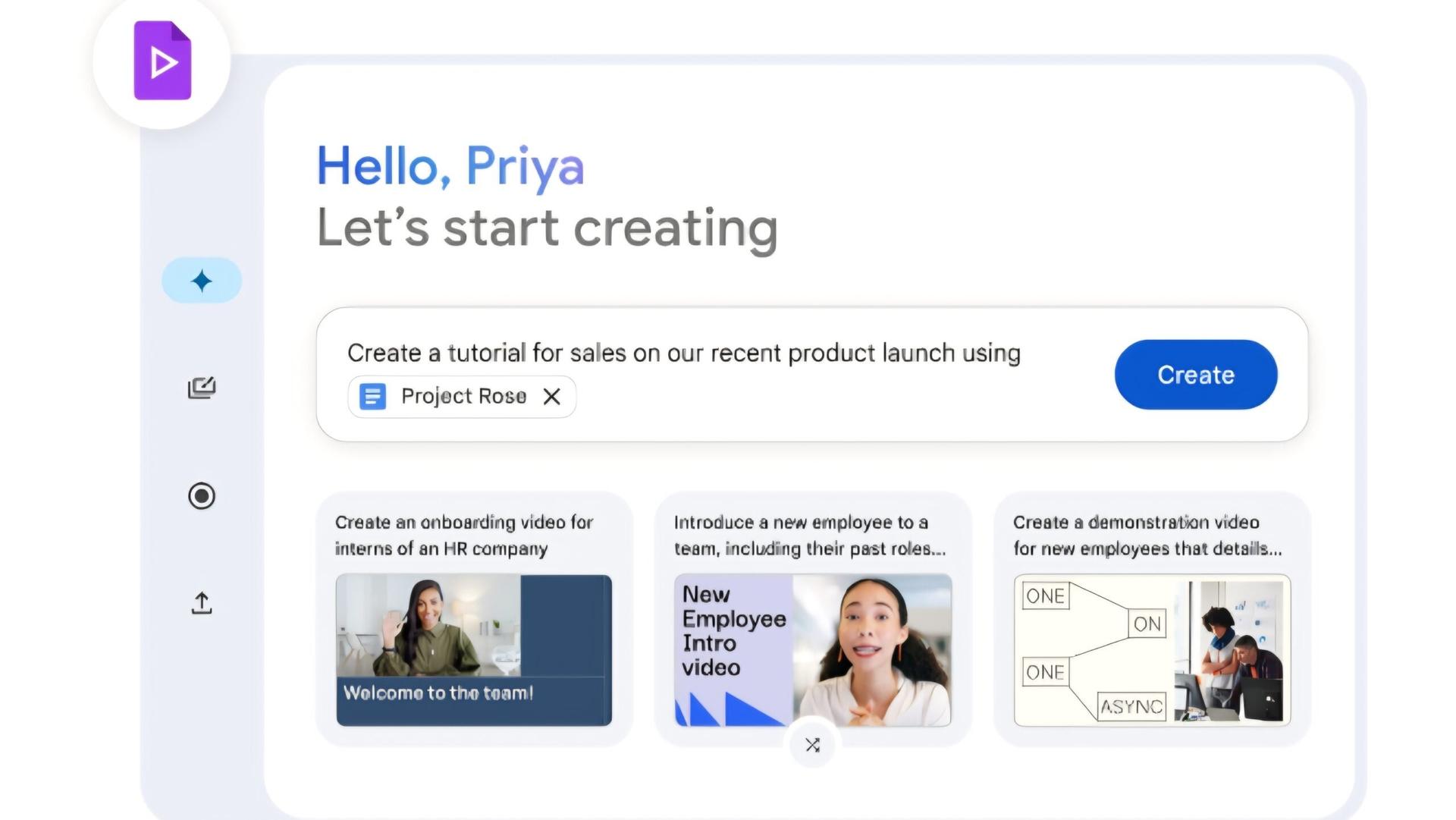Remove the Project Rose attachment with the X

click(551, 396)
